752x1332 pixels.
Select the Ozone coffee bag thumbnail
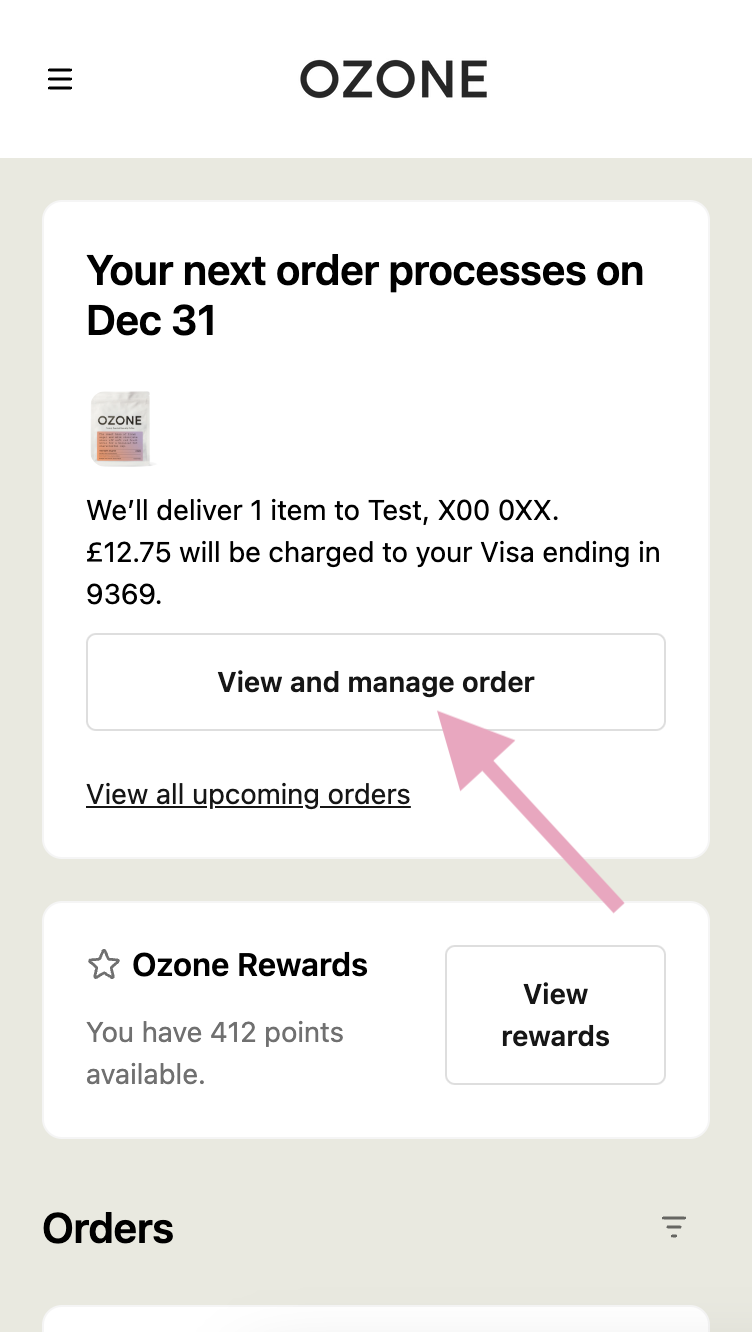click(122, 428)
